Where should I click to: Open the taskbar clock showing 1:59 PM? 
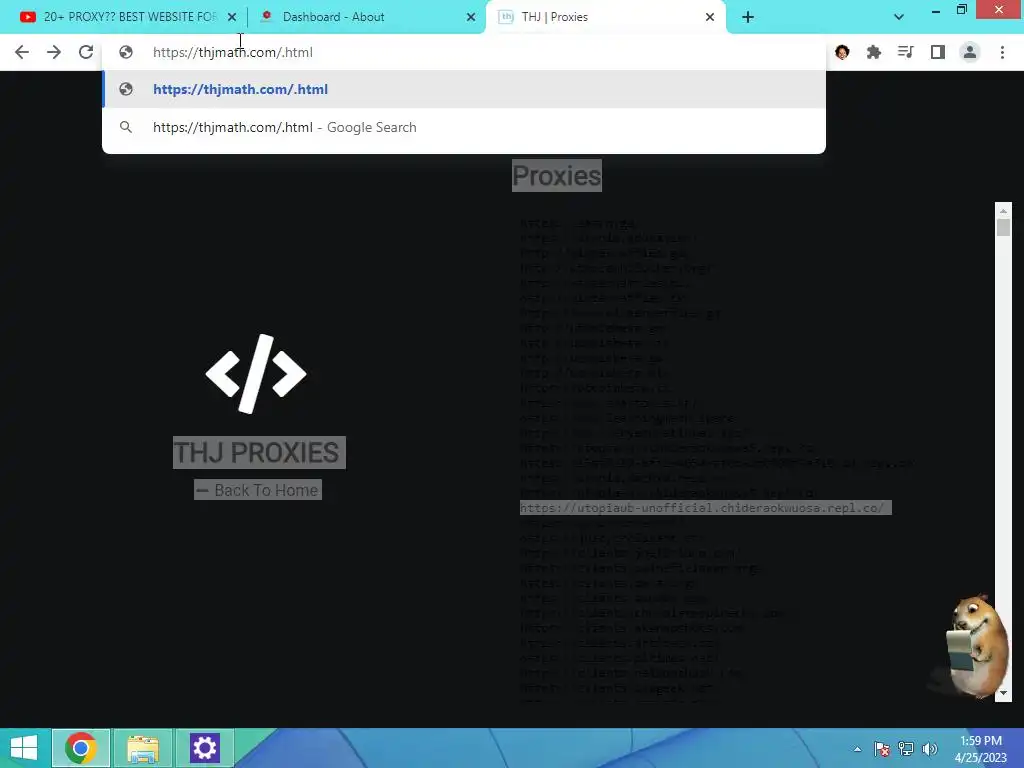click(981, 749)
